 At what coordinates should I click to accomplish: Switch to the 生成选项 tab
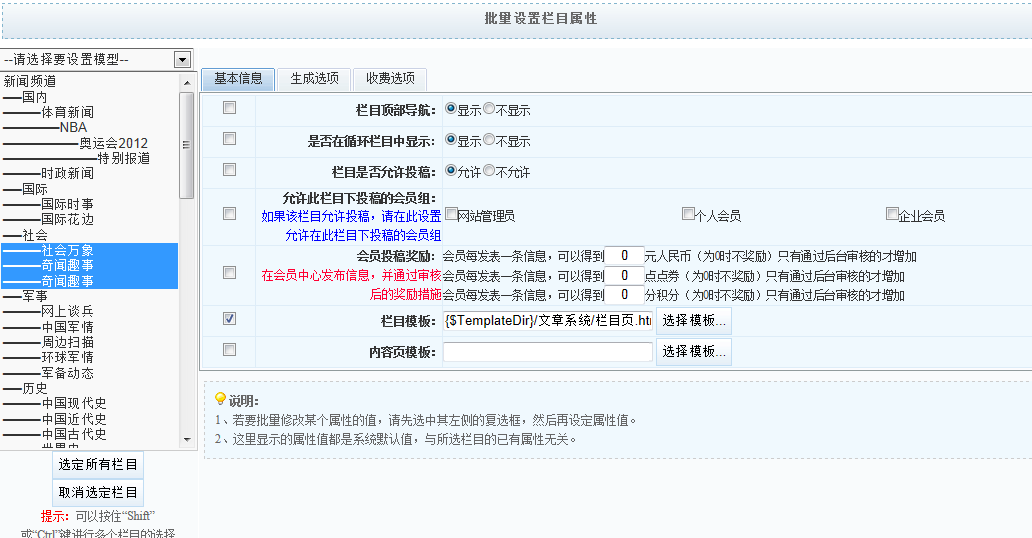pos(314,78)
